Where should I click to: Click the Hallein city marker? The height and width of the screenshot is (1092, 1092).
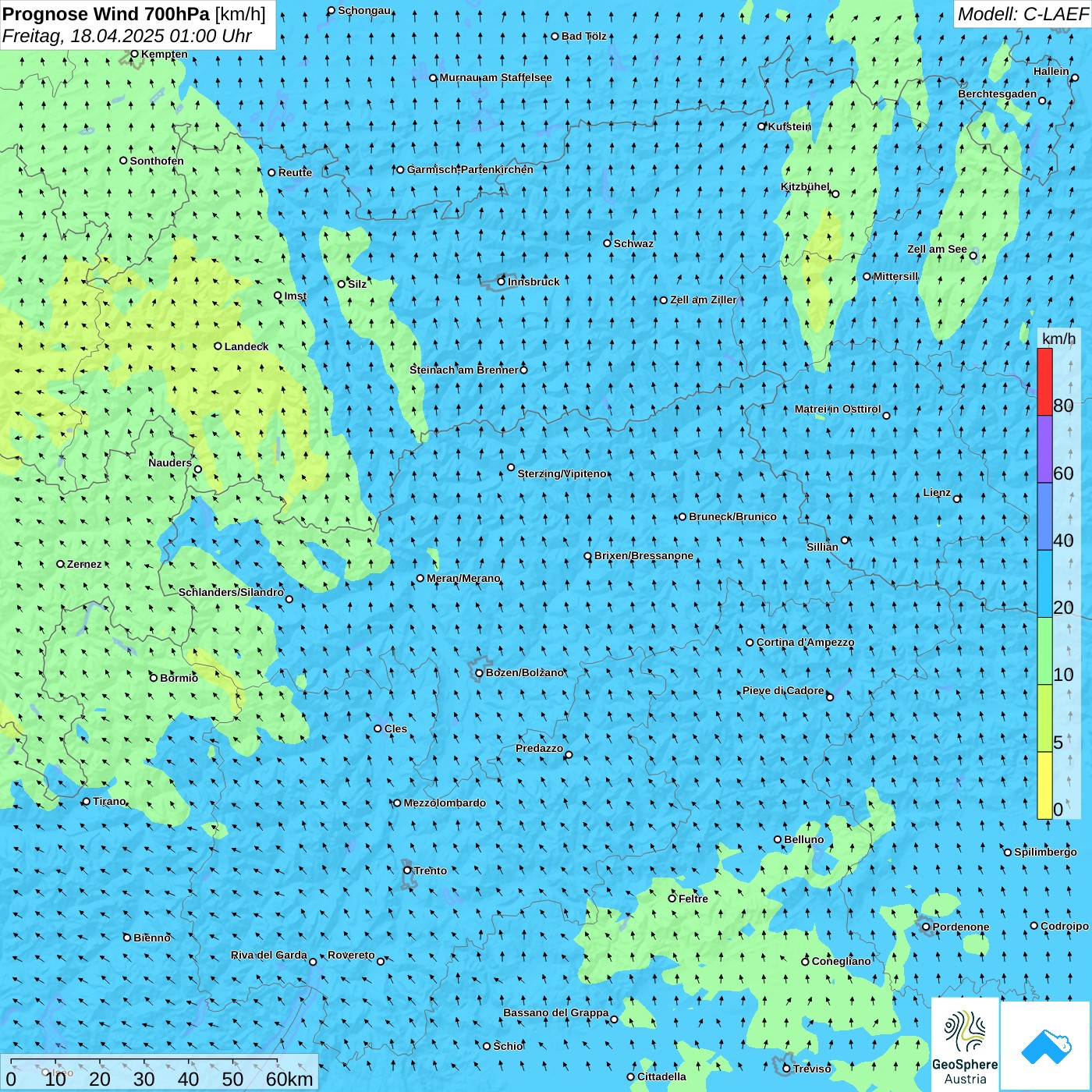click(x=1074, y=77)
